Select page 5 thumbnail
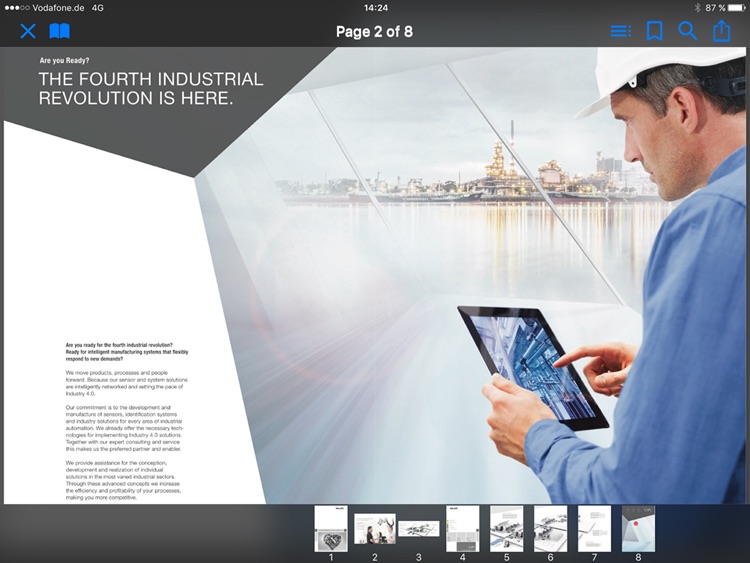This screenshot has width=750, height=563. (x=507, y=529)
